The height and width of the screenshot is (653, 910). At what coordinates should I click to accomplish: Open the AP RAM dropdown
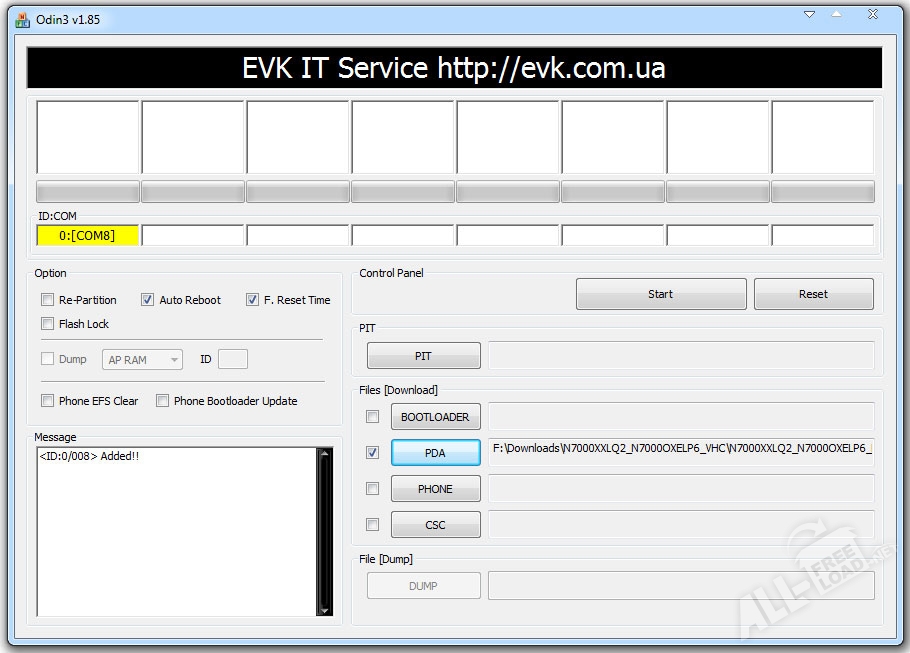[144, 359]
